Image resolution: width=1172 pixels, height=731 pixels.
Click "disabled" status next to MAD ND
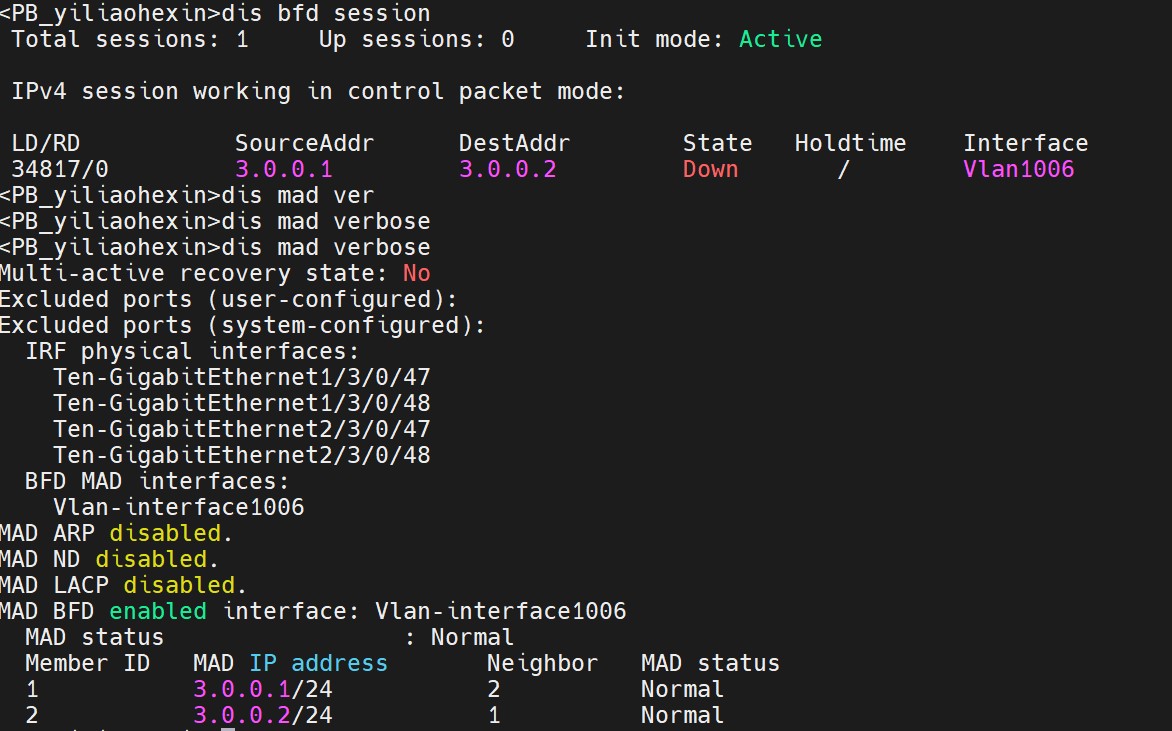coord(150,559)
